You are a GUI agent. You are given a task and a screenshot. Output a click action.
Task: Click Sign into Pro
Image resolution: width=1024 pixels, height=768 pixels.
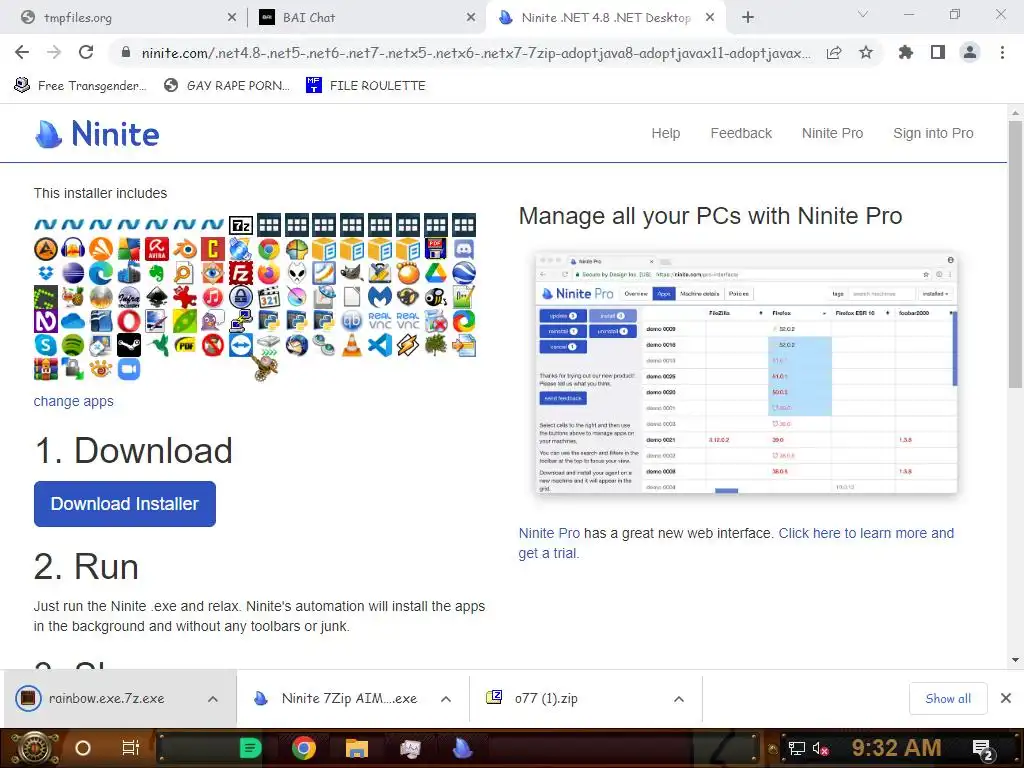[933, 133]
